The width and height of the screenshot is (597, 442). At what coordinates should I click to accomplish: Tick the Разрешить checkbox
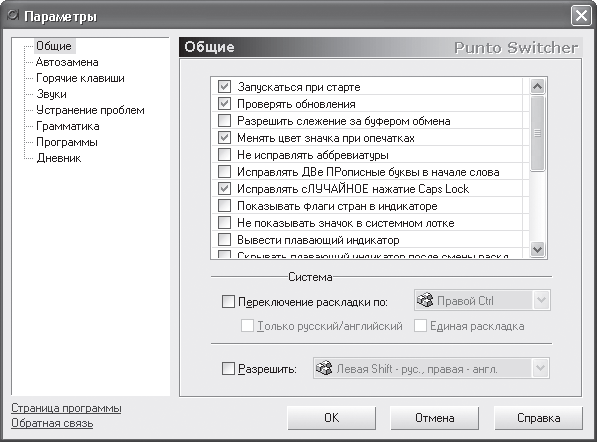[228, 368]
